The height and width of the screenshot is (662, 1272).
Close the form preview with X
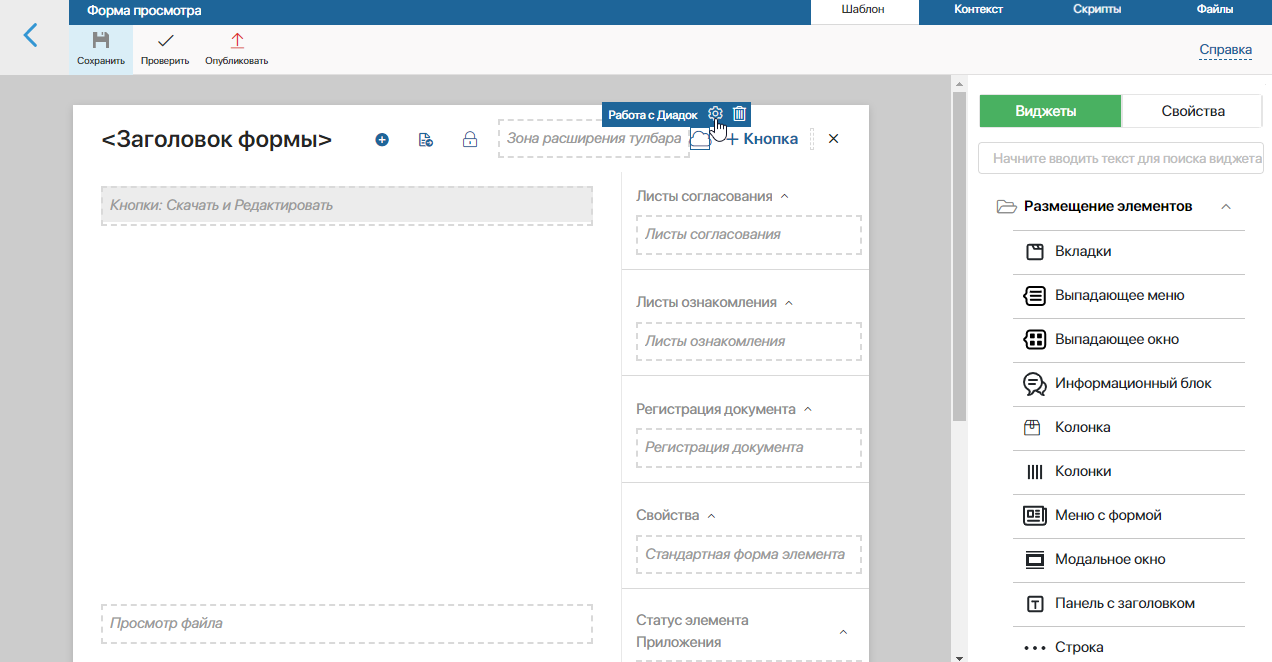pyautogui.click(x=833, y=139)
